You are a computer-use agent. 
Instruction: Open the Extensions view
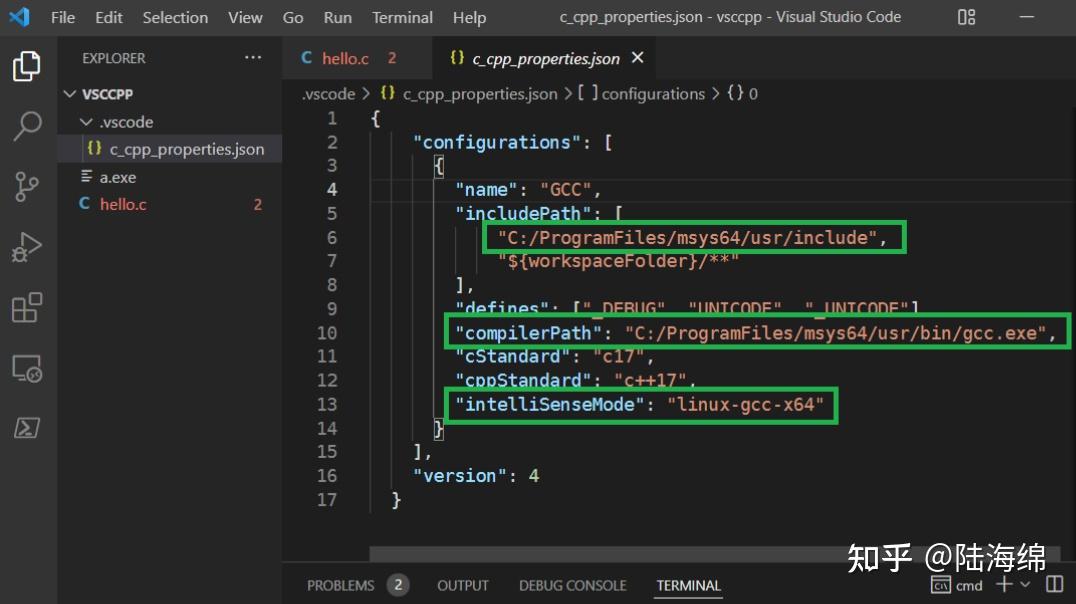click(x=26, y=308)
